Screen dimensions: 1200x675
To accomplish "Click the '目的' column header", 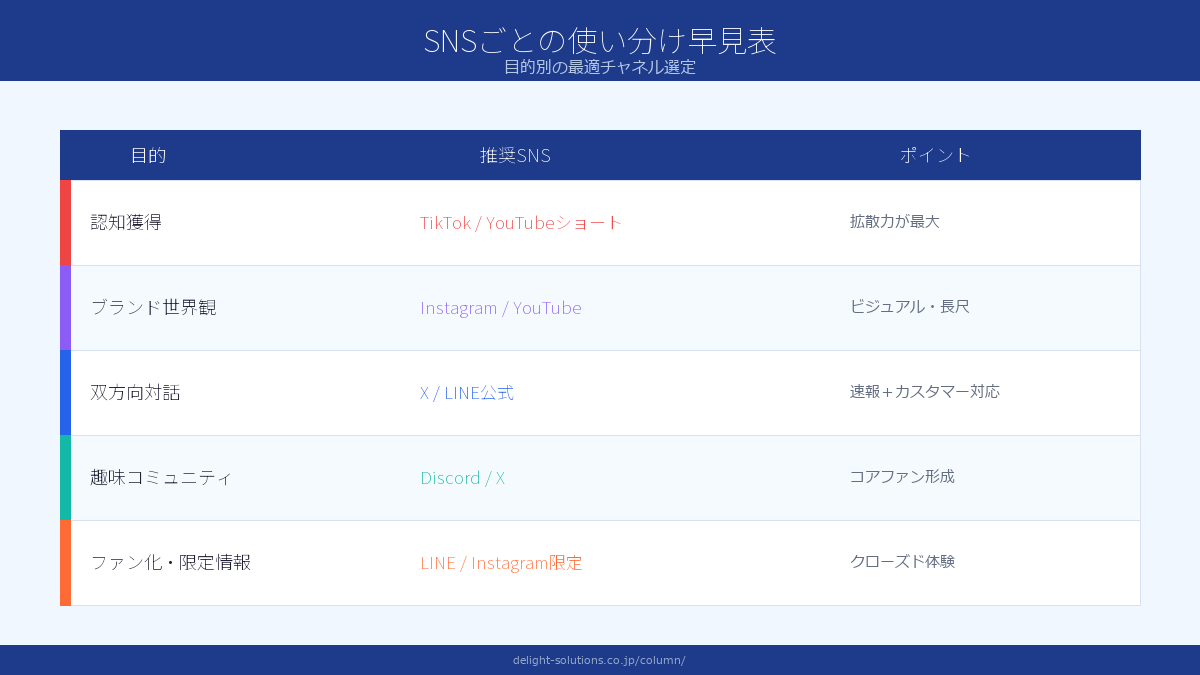I will tap(148, 155).
